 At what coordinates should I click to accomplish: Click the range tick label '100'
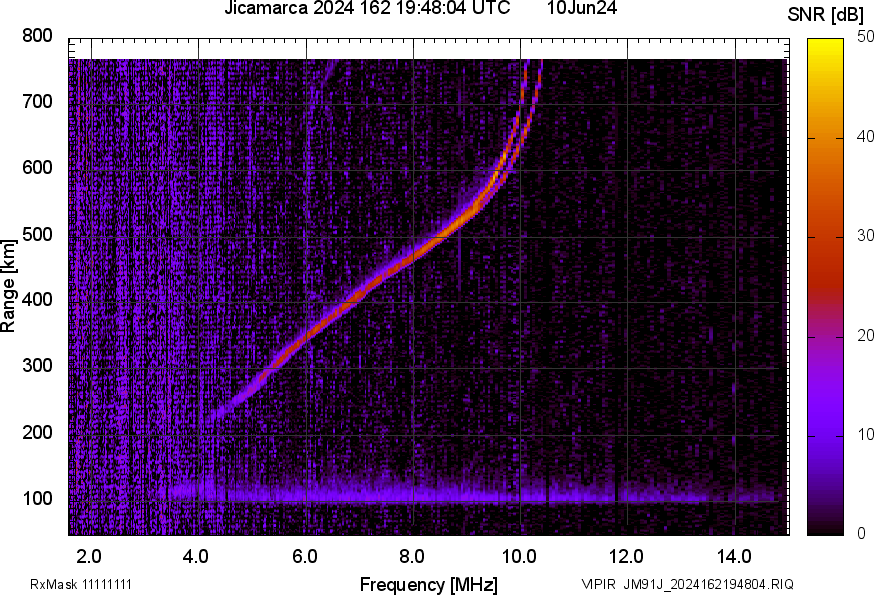coord(37,498)
